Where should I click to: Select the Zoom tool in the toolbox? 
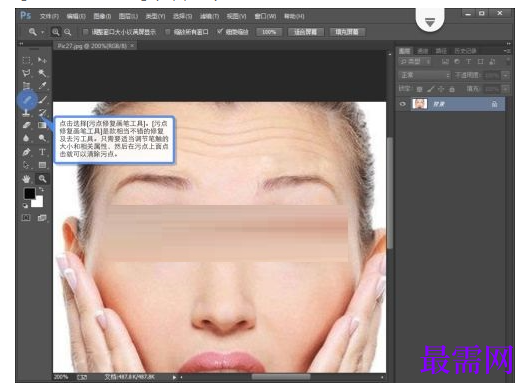click(42, 179)
